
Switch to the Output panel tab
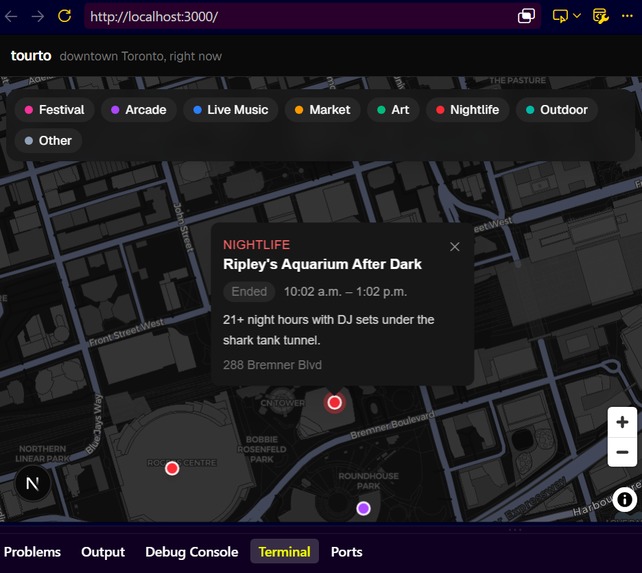[103, 552]
